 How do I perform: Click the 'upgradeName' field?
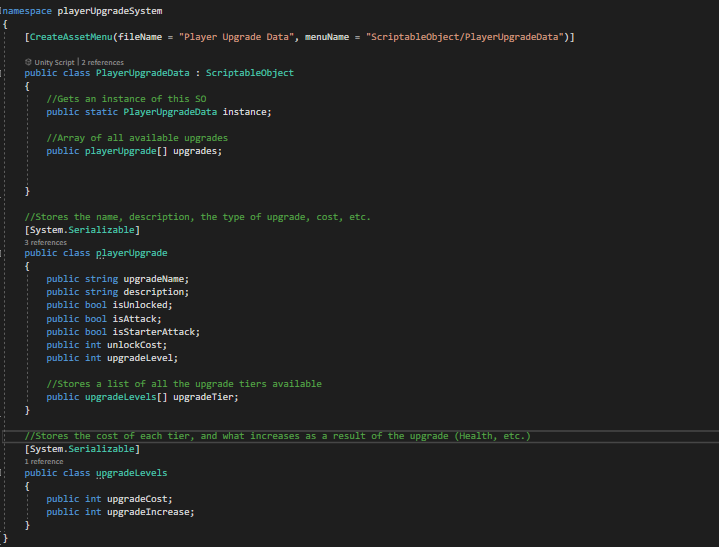click(154, 279)
